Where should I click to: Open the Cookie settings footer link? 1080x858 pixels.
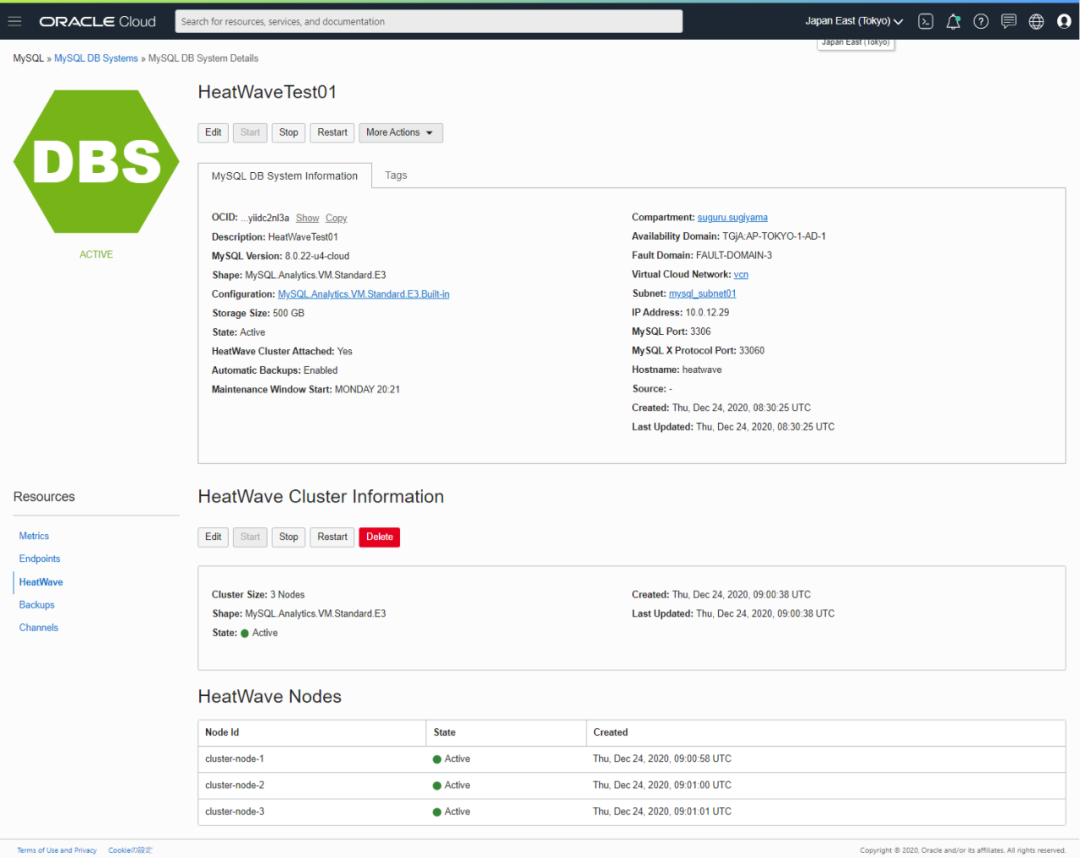point(130,850)
